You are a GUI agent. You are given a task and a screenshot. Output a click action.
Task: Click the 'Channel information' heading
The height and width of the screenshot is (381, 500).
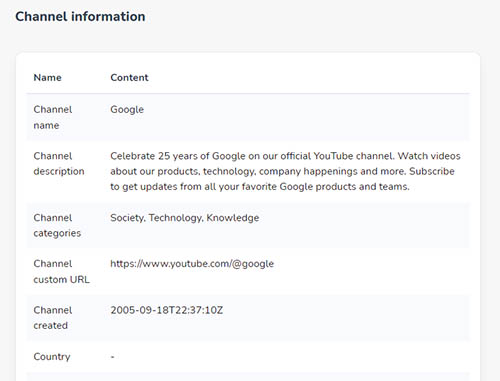pos(80,17)
